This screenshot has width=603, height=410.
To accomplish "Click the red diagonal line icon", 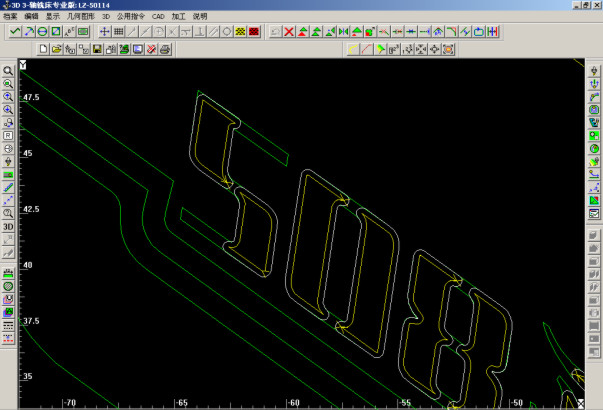I will tap(366, 49).
